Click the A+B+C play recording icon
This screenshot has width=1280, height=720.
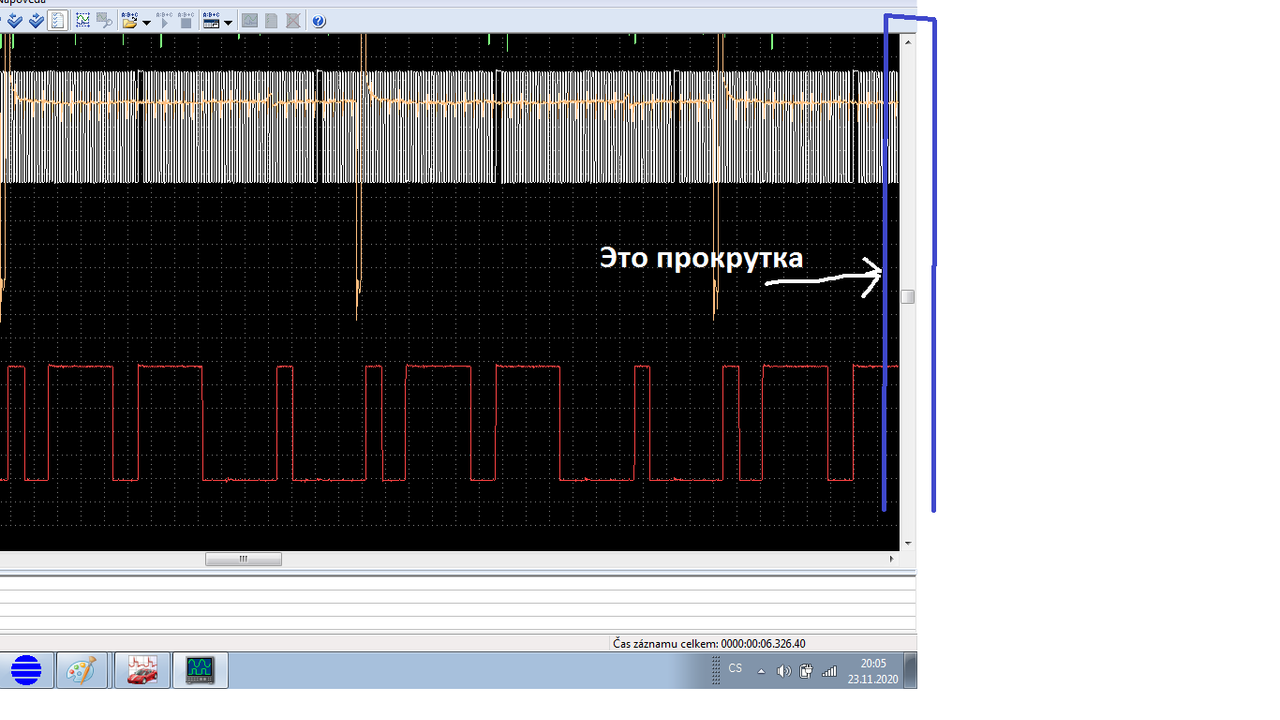tap(165, 20)
